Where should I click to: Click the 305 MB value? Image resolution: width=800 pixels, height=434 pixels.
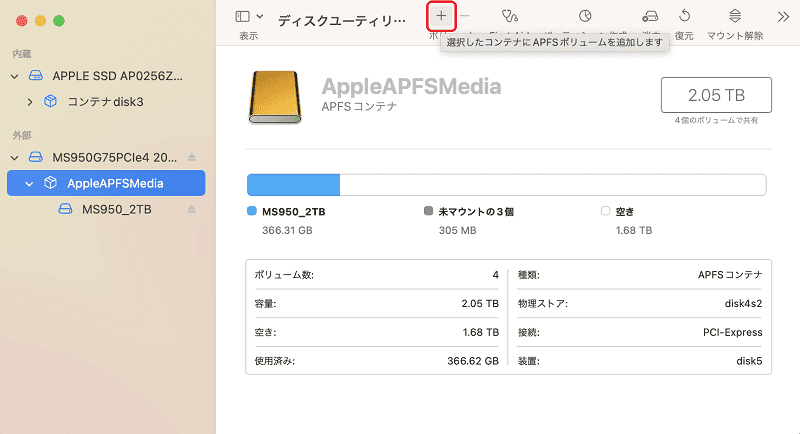pos(458,231)
